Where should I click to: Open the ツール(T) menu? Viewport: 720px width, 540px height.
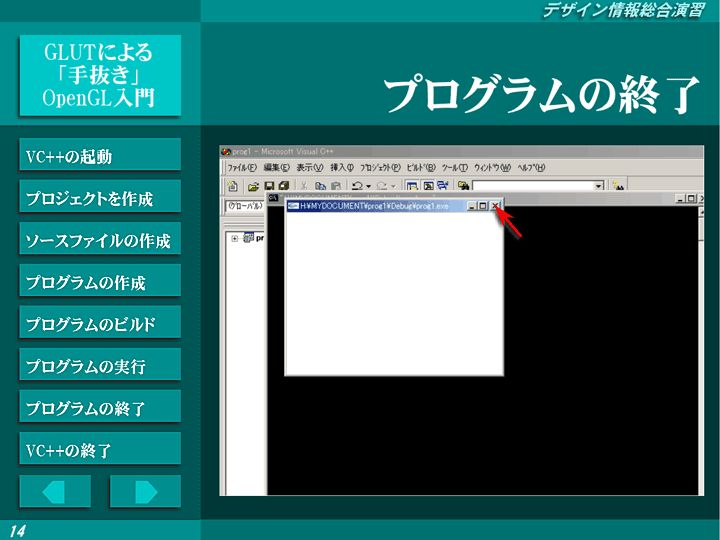coord(455,168)
